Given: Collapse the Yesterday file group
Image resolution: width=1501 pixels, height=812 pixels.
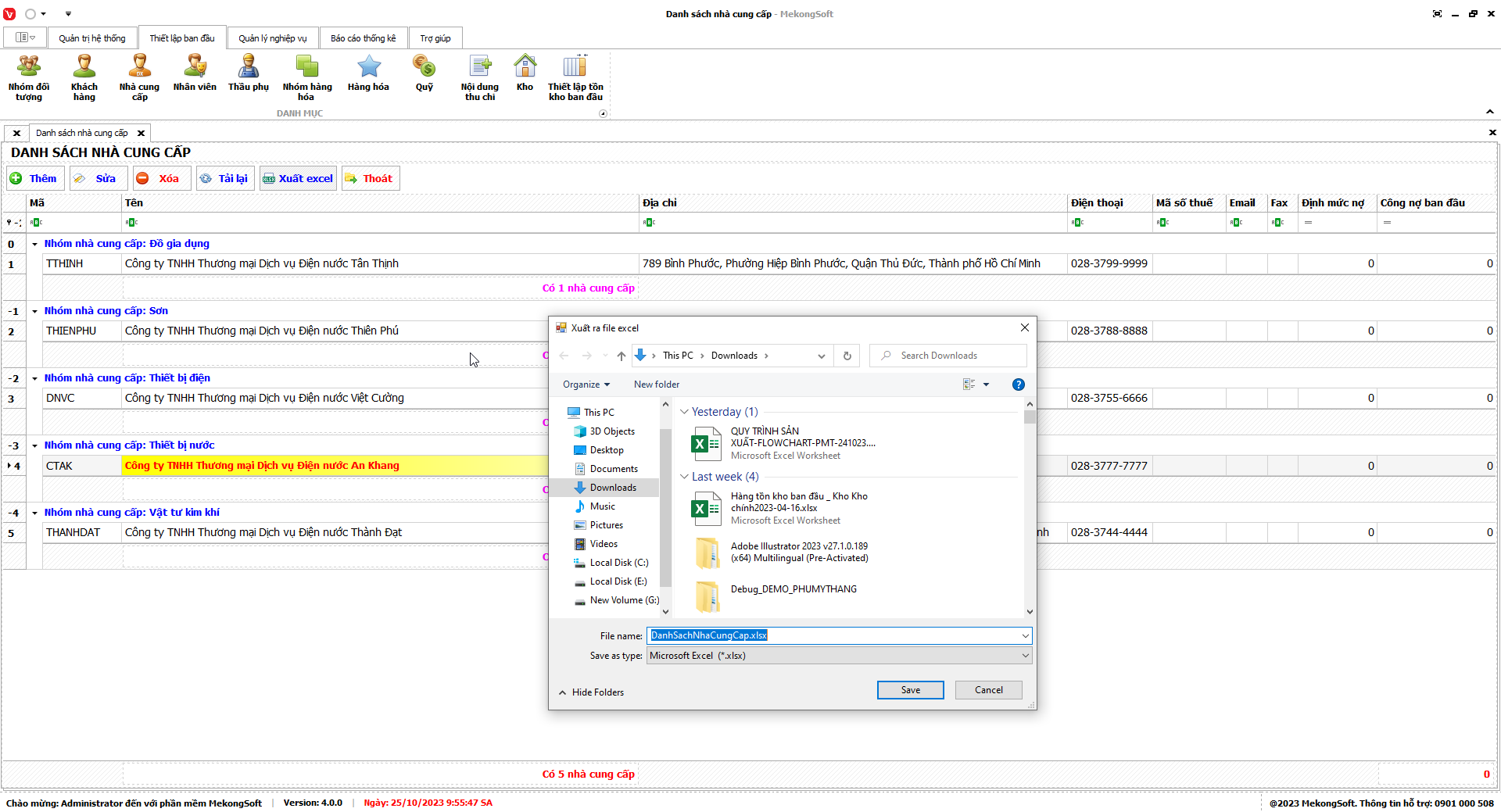Looking at the screenshot, I should [x=684, y=412].
